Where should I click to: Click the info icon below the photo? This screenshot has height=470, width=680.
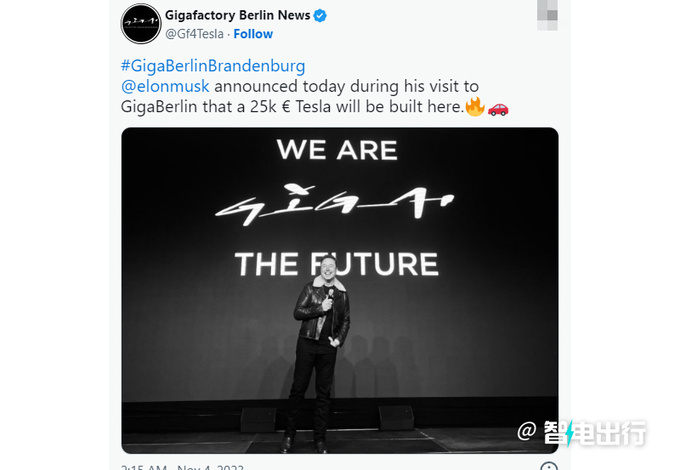[x=548, y=465]
